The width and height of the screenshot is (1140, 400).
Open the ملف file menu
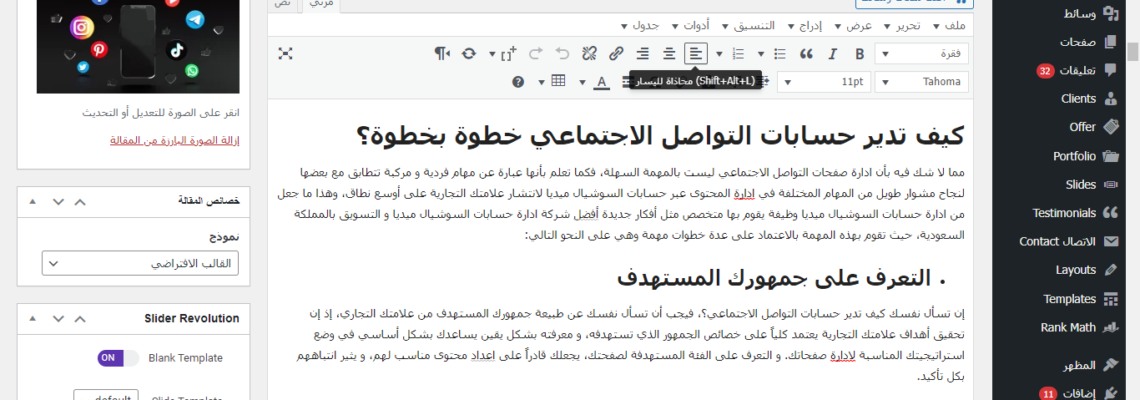[x=951, y=25]
